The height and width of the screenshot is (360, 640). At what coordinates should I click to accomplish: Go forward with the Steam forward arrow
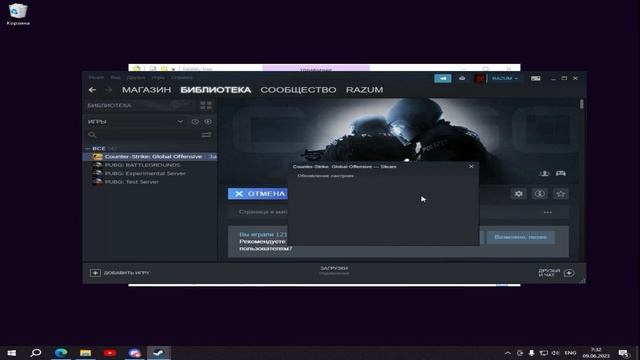[x=109, y=90]
